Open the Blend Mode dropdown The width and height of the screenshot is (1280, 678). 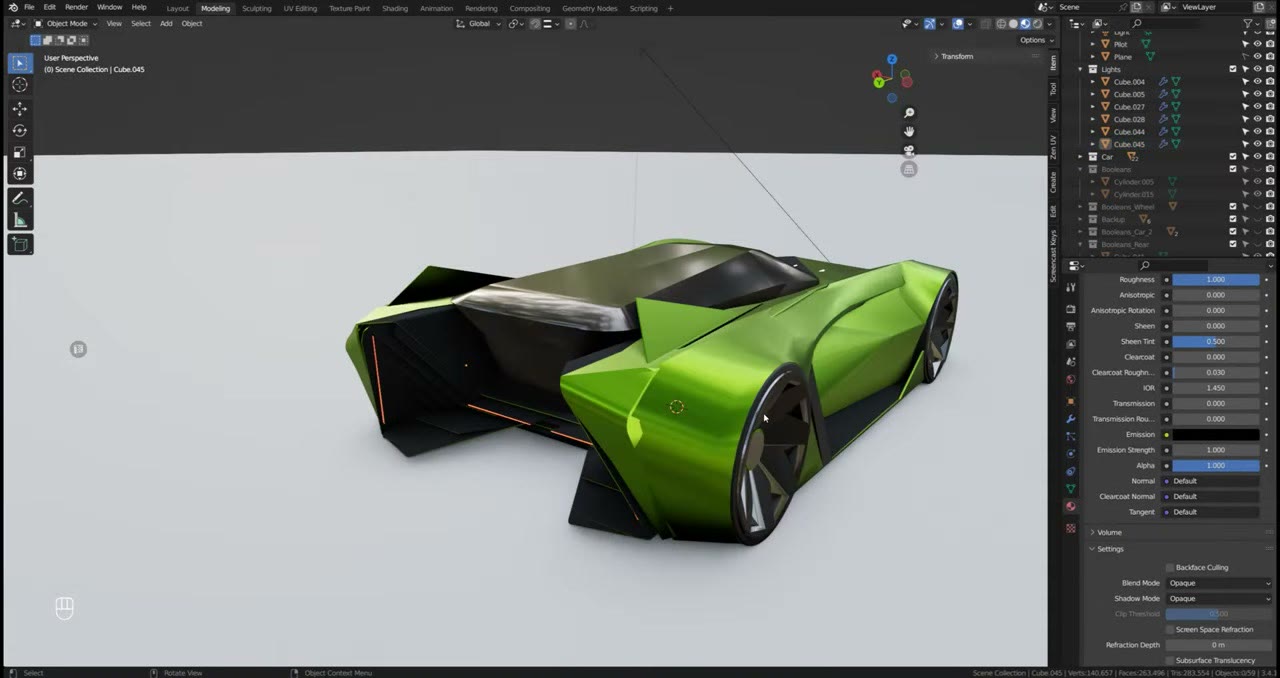pyautogui.click(x=1220, y=583)
